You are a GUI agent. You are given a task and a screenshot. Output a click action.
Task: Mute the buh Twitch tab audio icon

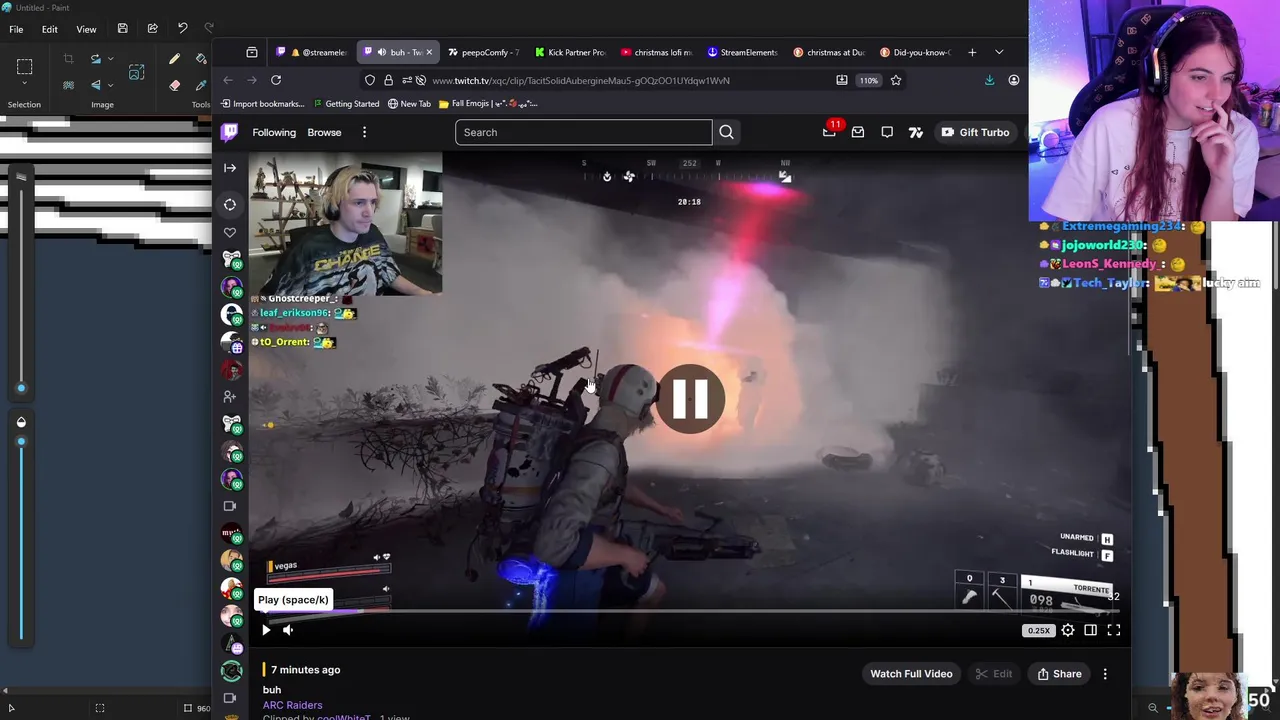[381, 52]
